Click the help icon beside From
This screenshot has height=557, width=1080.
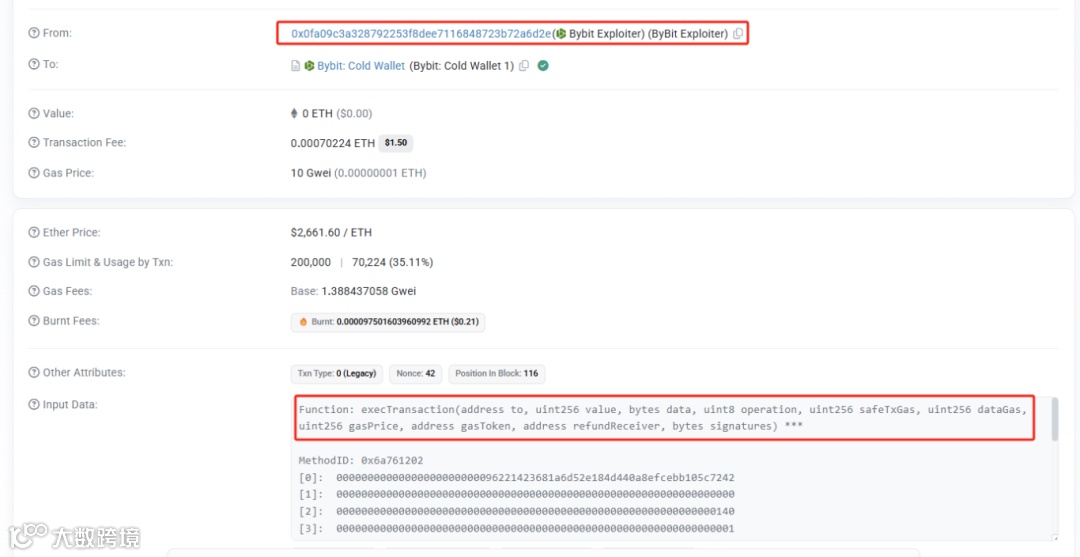click(x=34, y=33)
